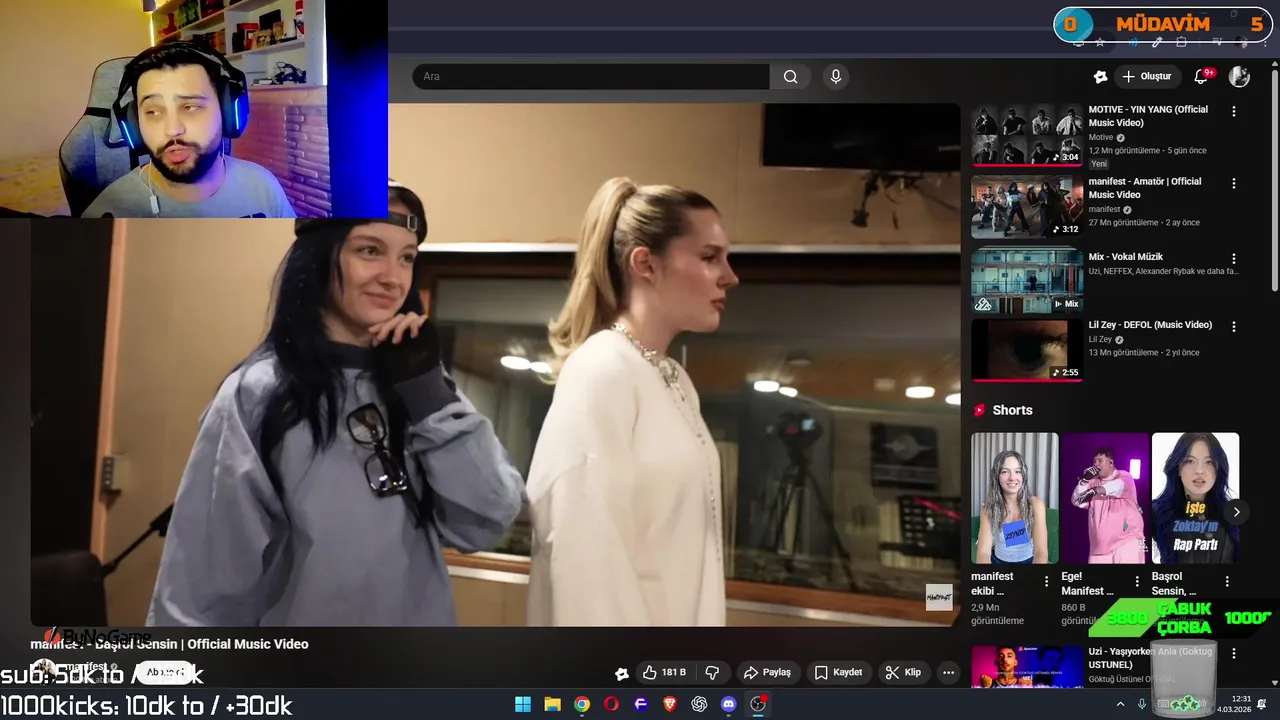Click 'manifest - Amatör | Official Music Video' title

tap(1144, 188)
